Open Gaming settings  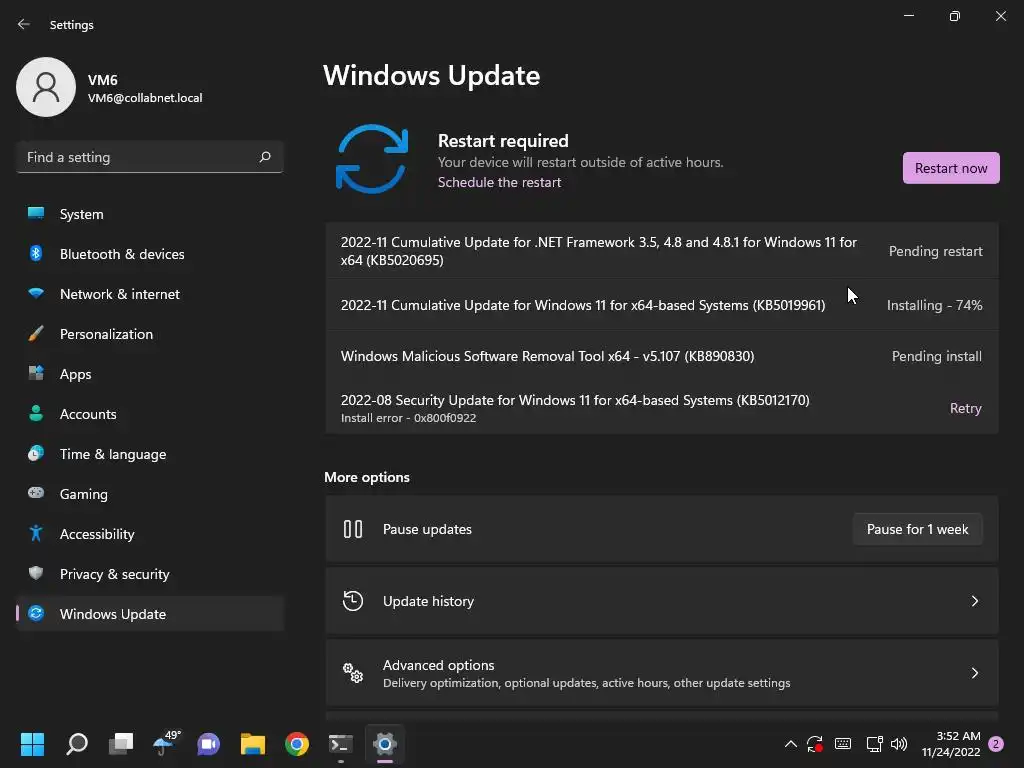click(150, 494)
